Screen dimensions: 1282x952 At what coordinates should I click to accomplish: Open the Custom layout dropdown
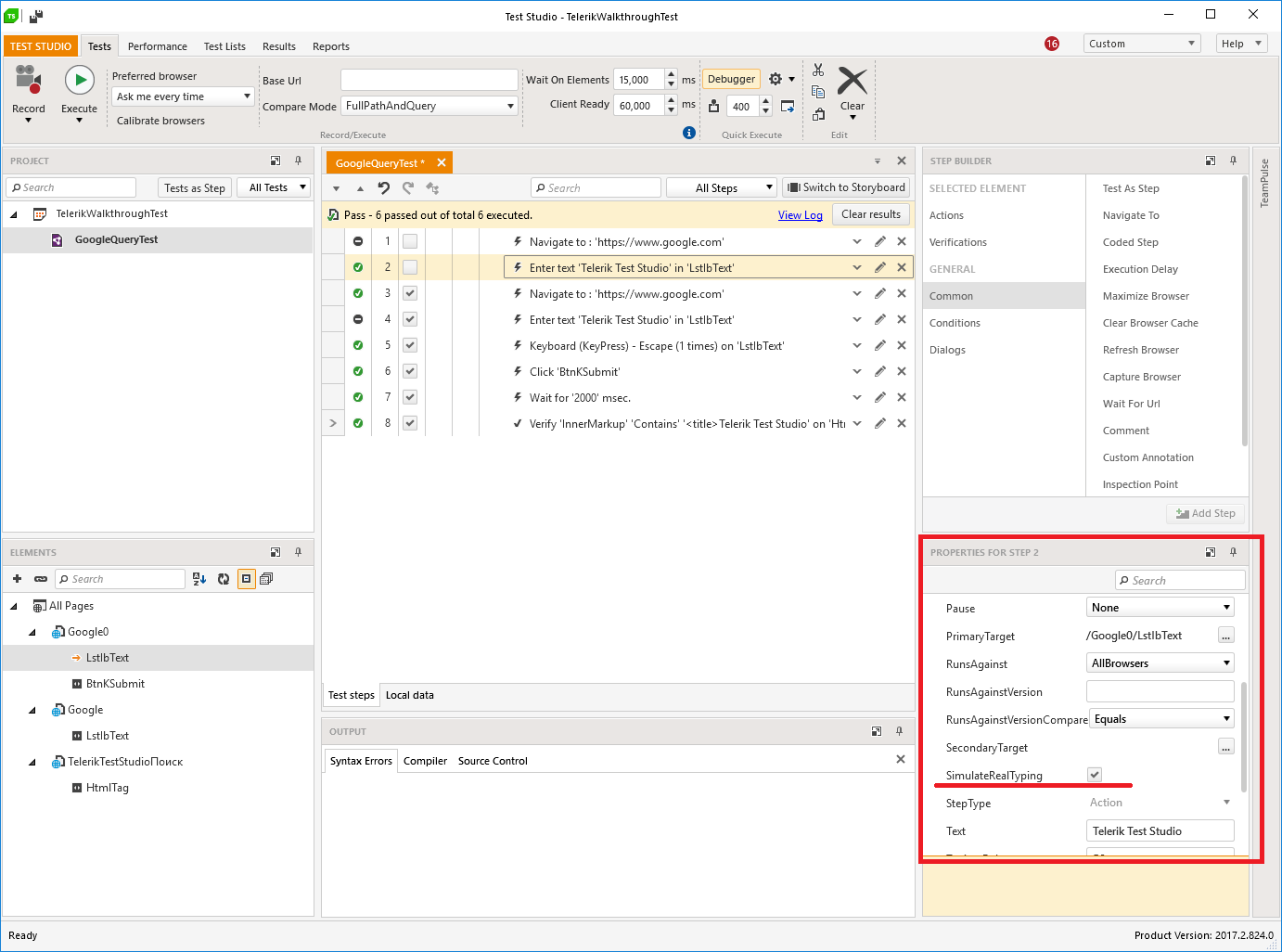coord(1142,44)
